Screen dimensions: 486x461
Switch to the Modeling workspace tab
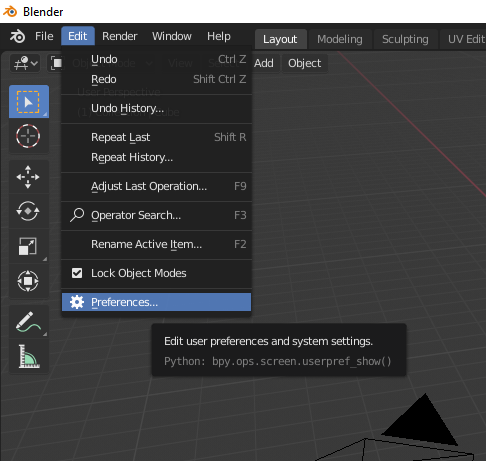tap(340, 39)
